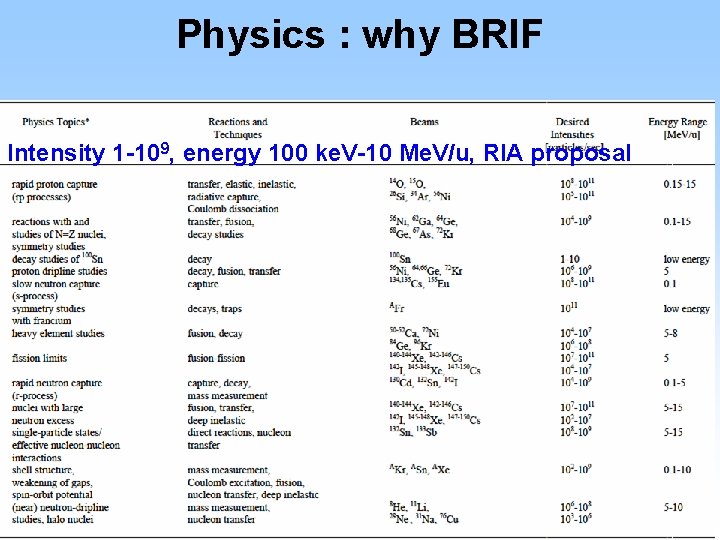This screenshot has height=540, width=720.
Task: Click "nucleon transfer, deep inelastic" line
Action: 253,495
